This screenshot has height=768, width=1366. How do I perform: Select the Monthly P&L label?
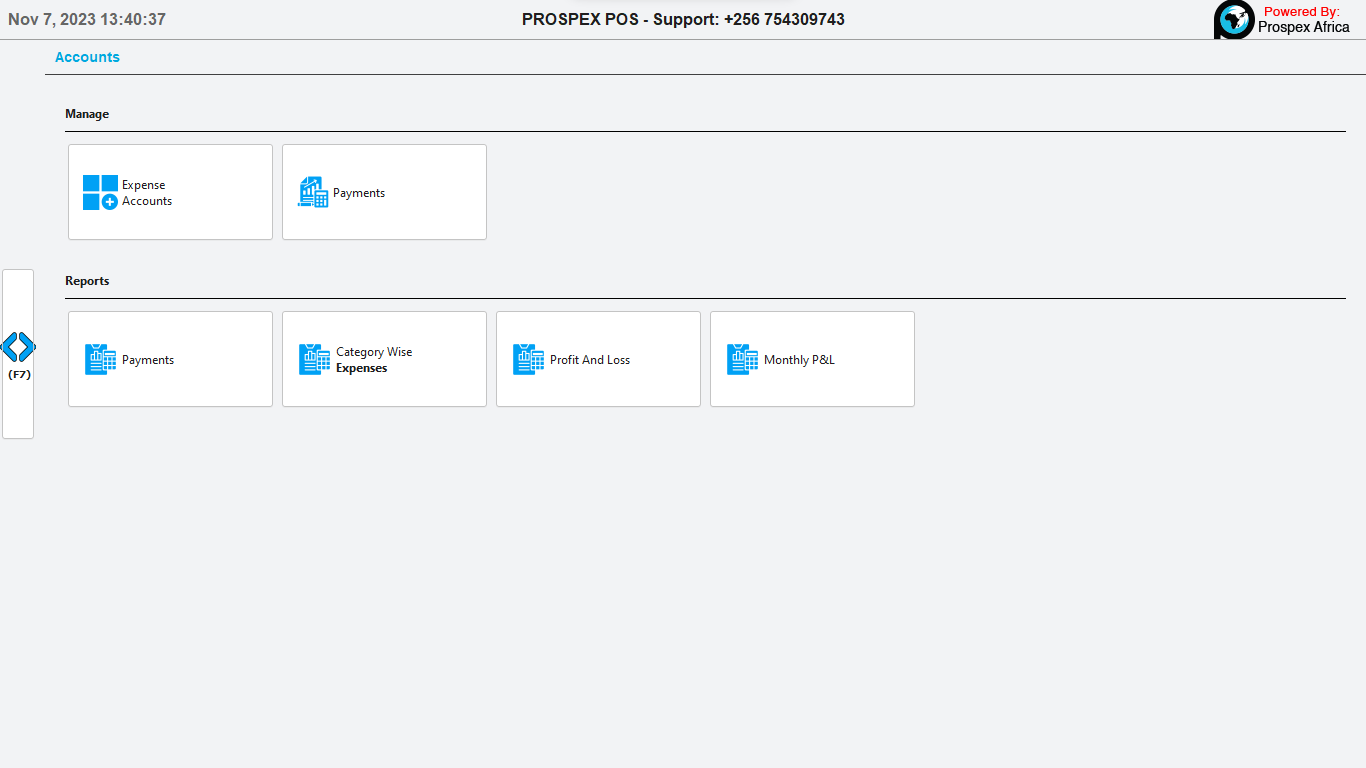tap(799, 360)
